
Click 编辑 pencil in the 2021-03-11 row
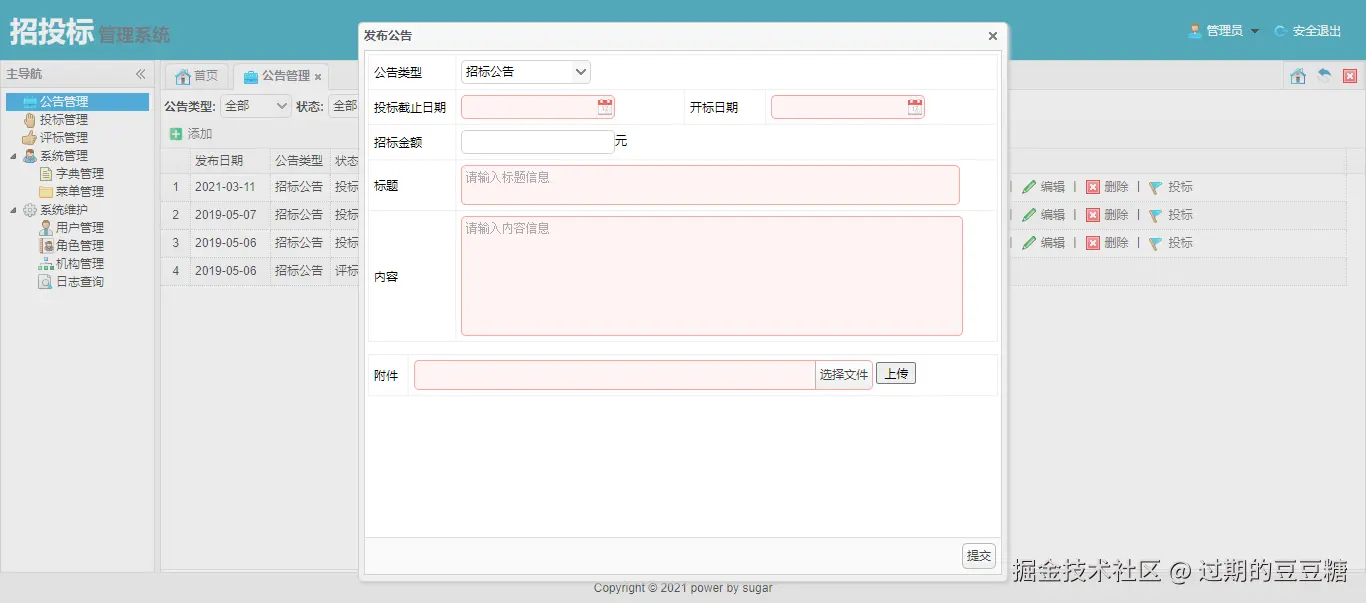tap(1043, 187)
